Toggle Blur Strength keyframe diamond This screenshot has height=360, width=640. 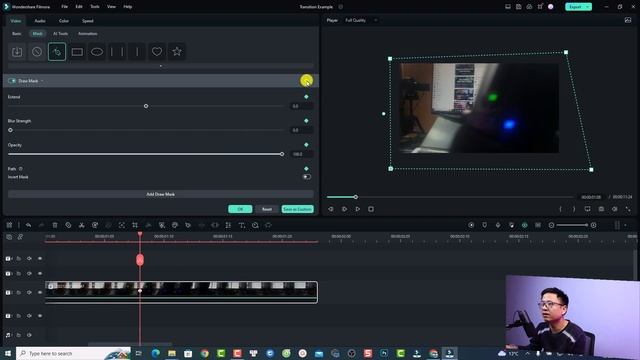coord(306,121)
